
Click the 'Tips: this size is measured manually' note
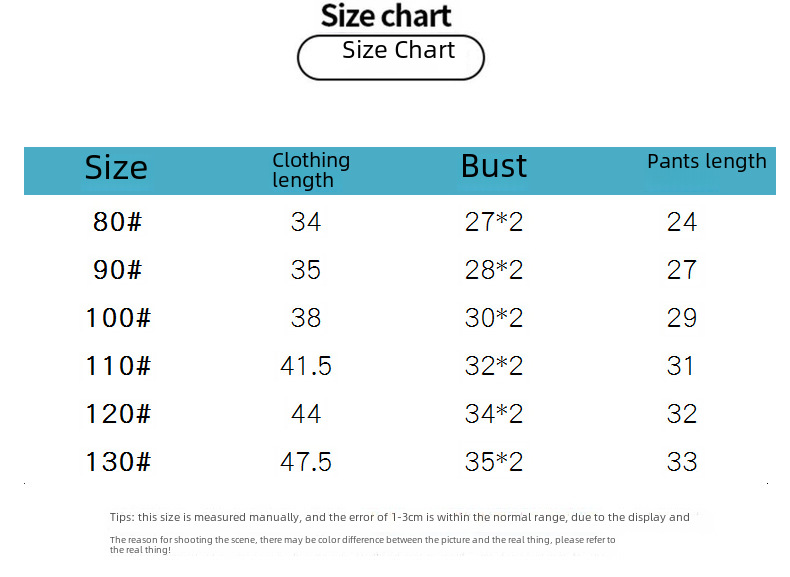tap(400, 518)
